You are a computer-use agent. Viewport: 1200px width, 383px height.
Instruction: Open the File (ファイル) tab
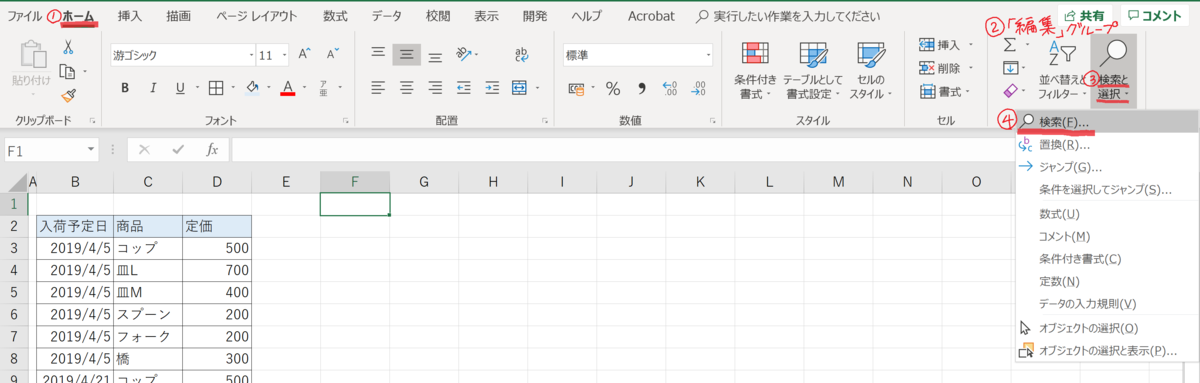[26, 17]
